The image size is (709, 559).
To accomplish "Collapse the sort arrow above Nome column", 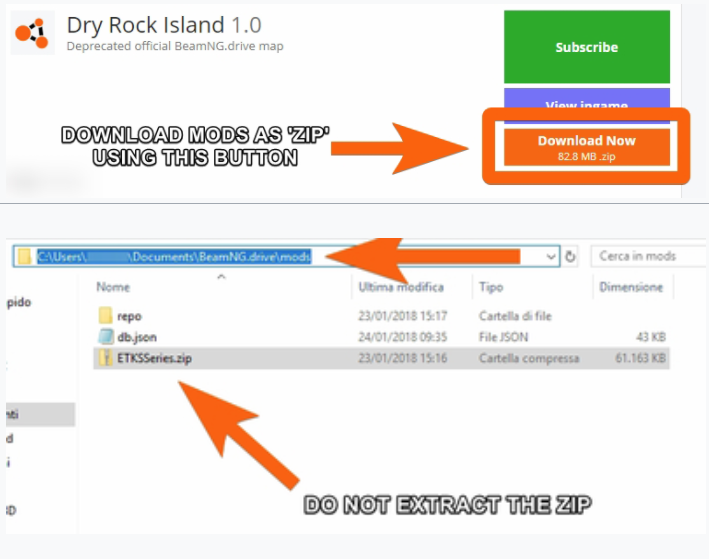I will click(221, 276).
